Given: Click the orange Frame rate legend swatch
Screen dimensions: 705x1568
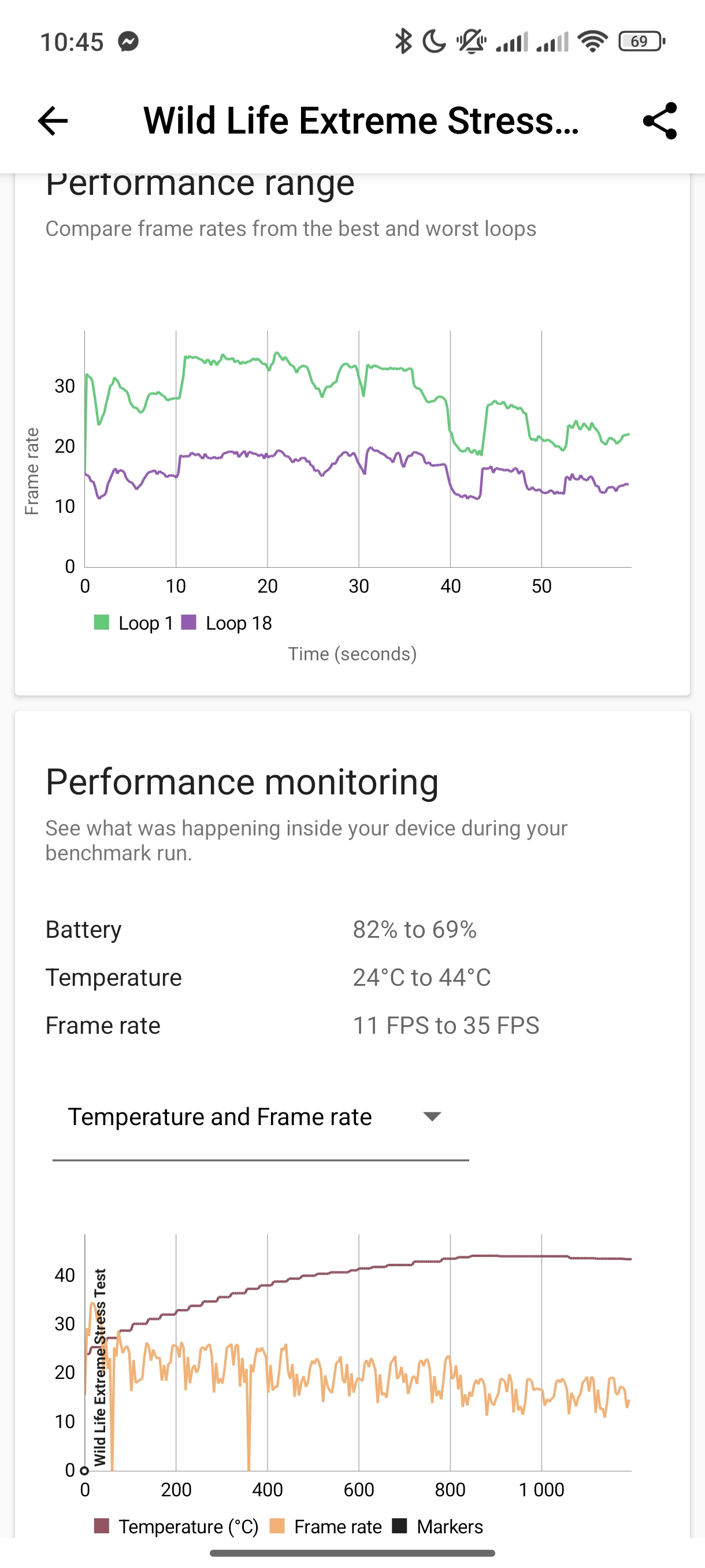Looking at the screenshot, I should click(277, 1526).
